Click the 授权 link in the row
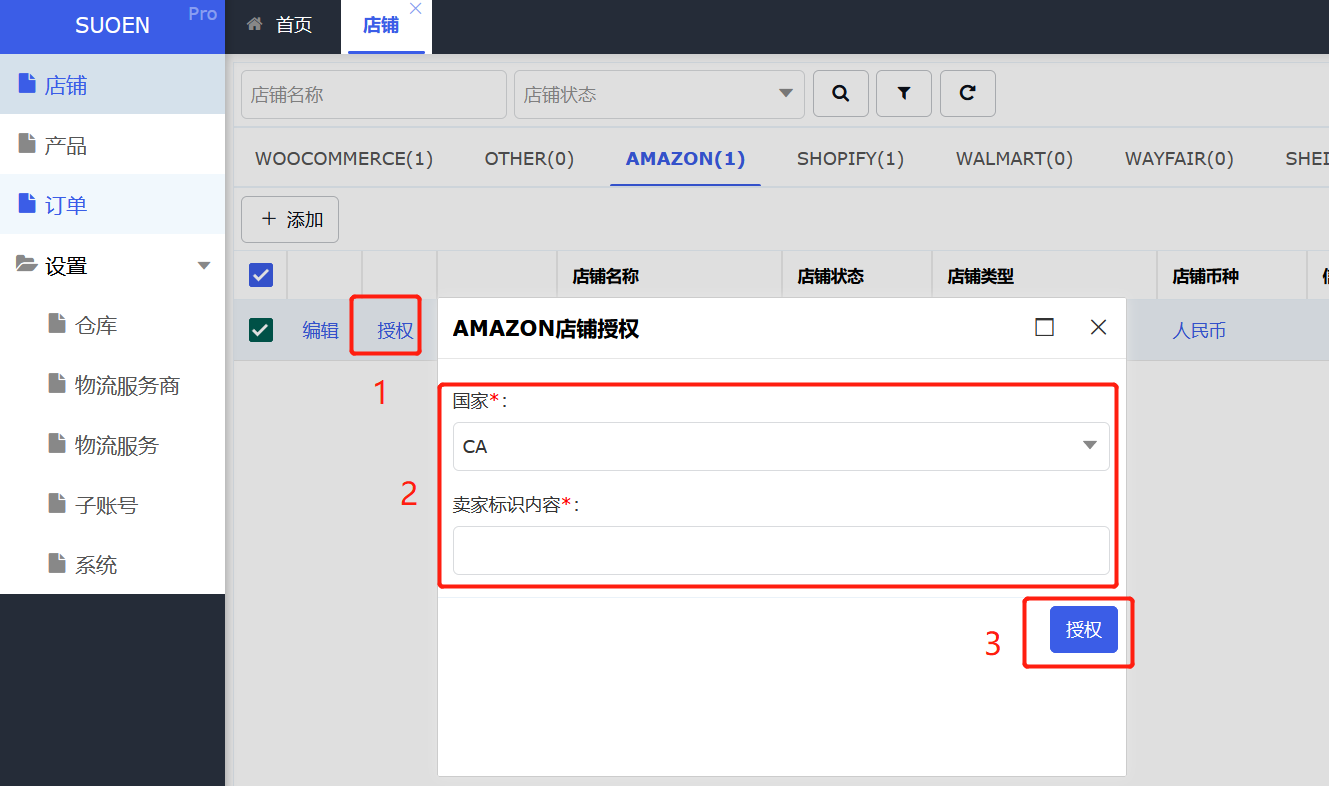 395,331
